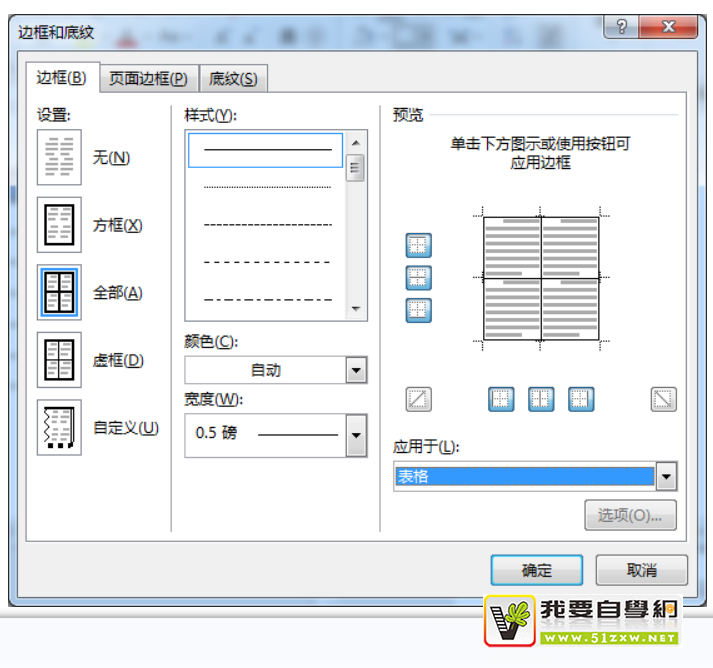This screenshot has height=668, width=713.
Task: Click the 选项(O)... button
Action: pyautogui.click(x=630, y=515)
